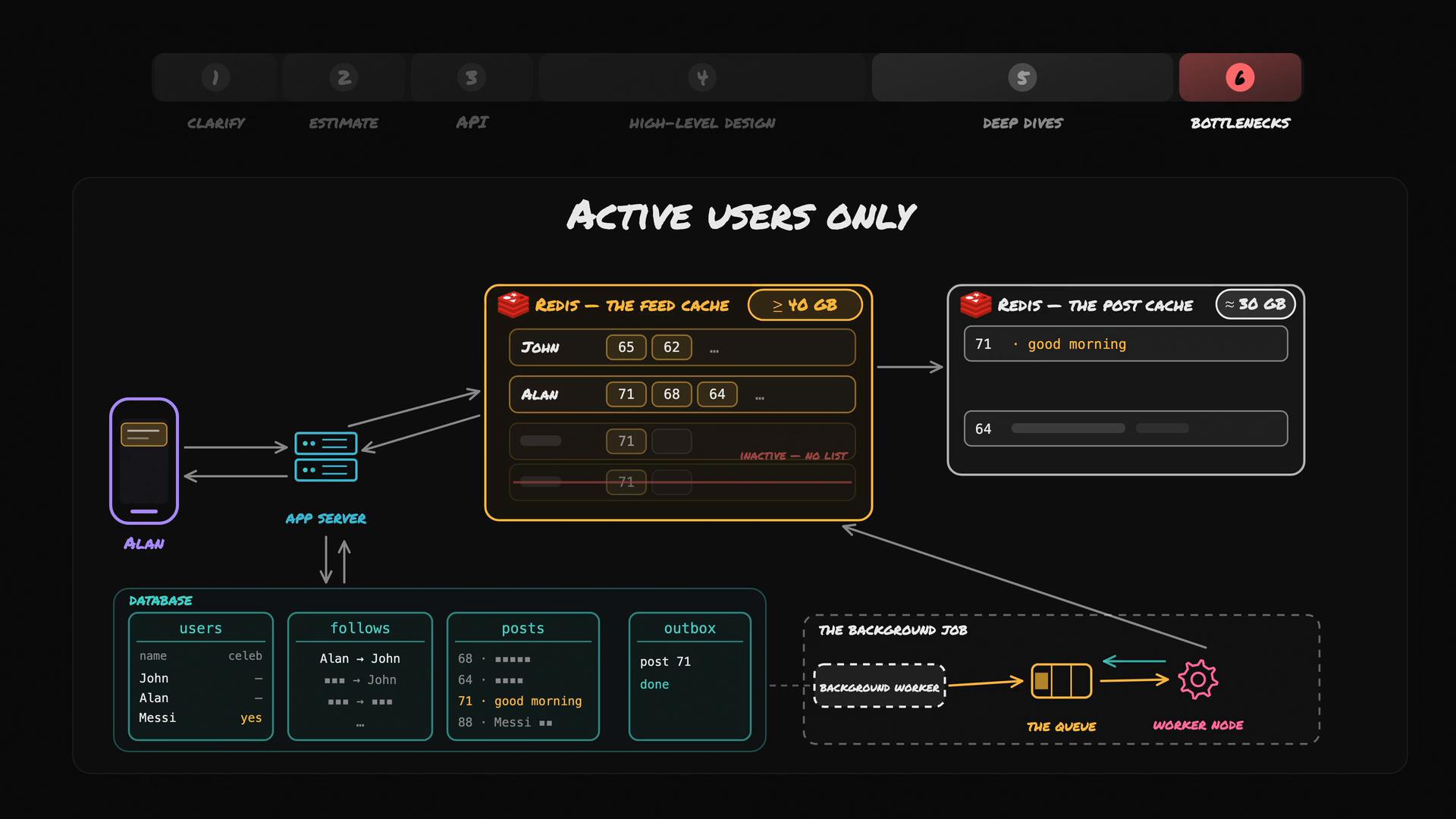1456x819 pixels.
Task: Click the 'celeb' column header
Action: tap(245, 656)
